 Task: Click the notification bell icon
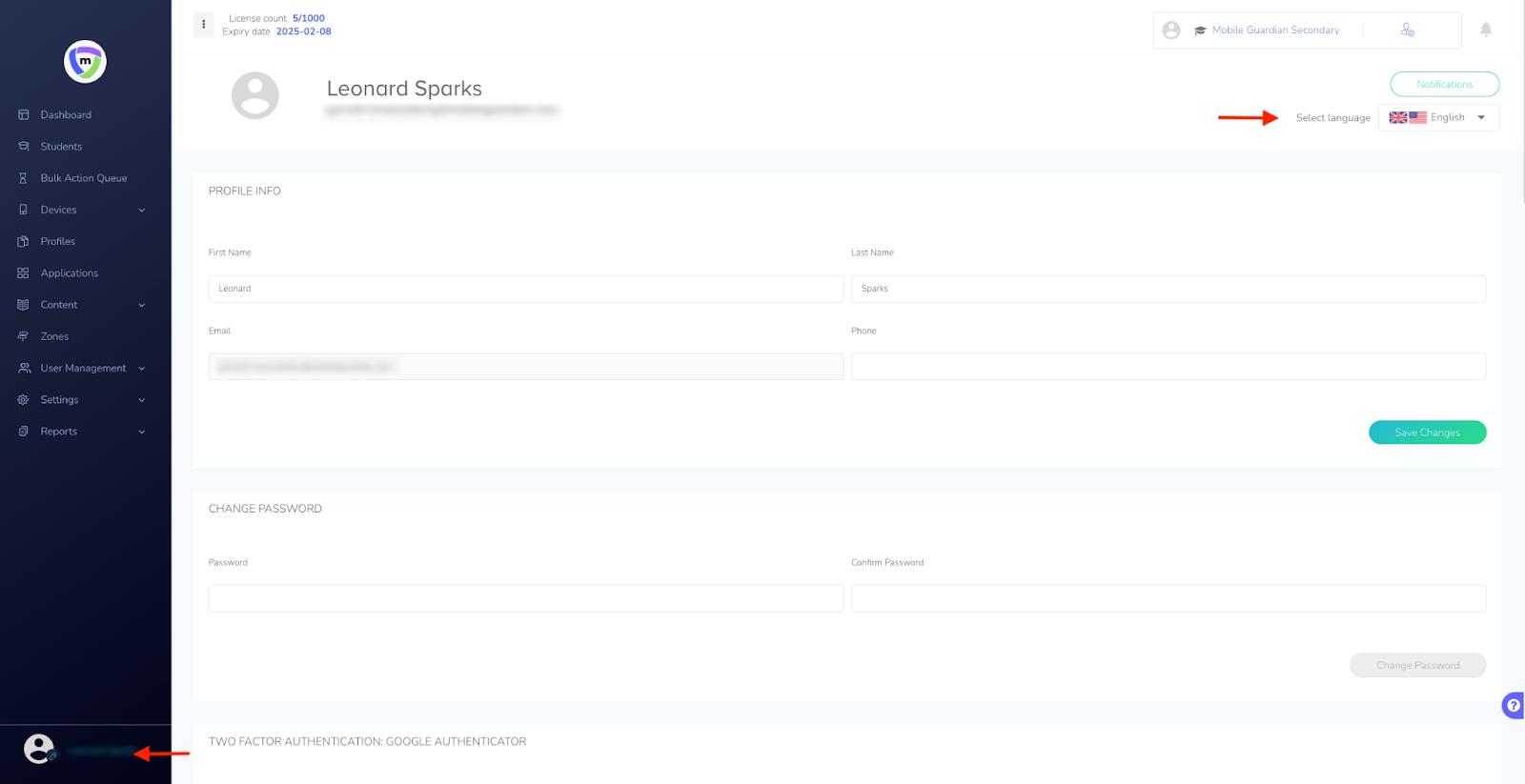coord(1485,30)
